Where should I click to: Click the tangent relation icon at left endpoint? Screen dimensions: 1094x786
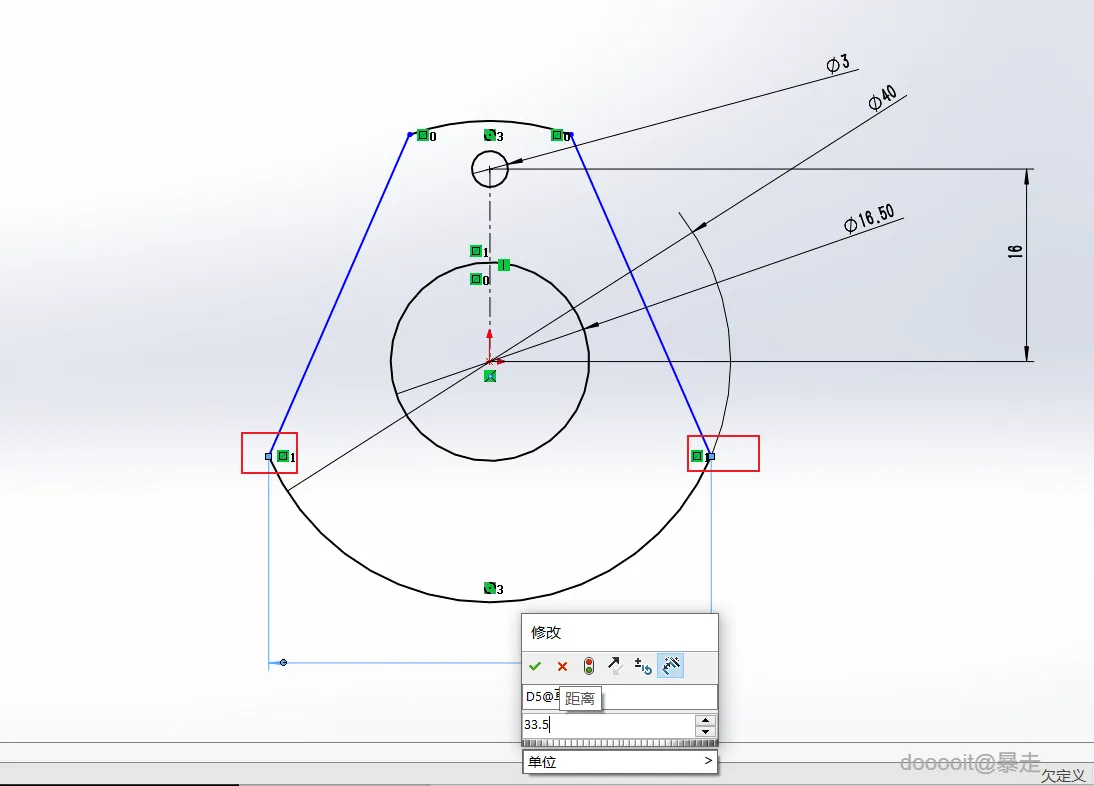283,456
